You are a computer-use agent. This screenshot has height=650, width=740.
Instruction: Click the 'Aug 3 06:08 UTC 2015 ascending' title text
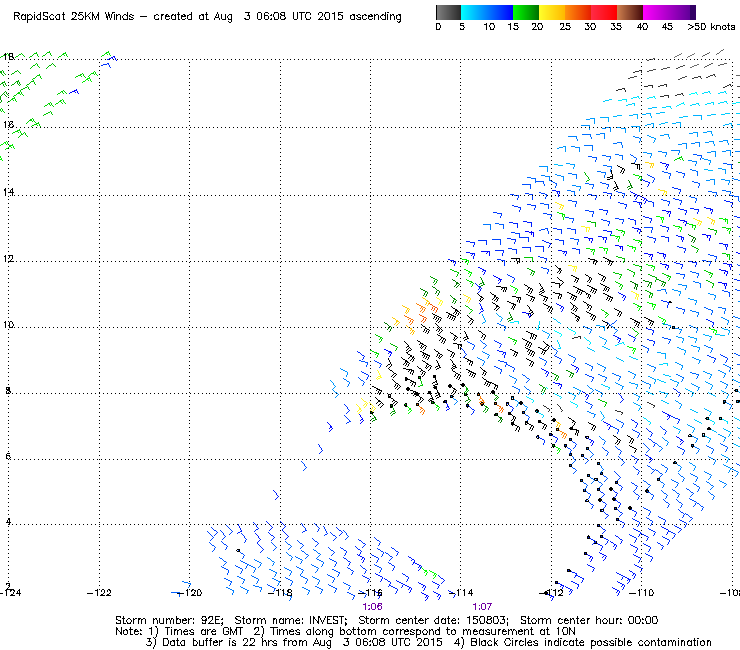(307, 17)
